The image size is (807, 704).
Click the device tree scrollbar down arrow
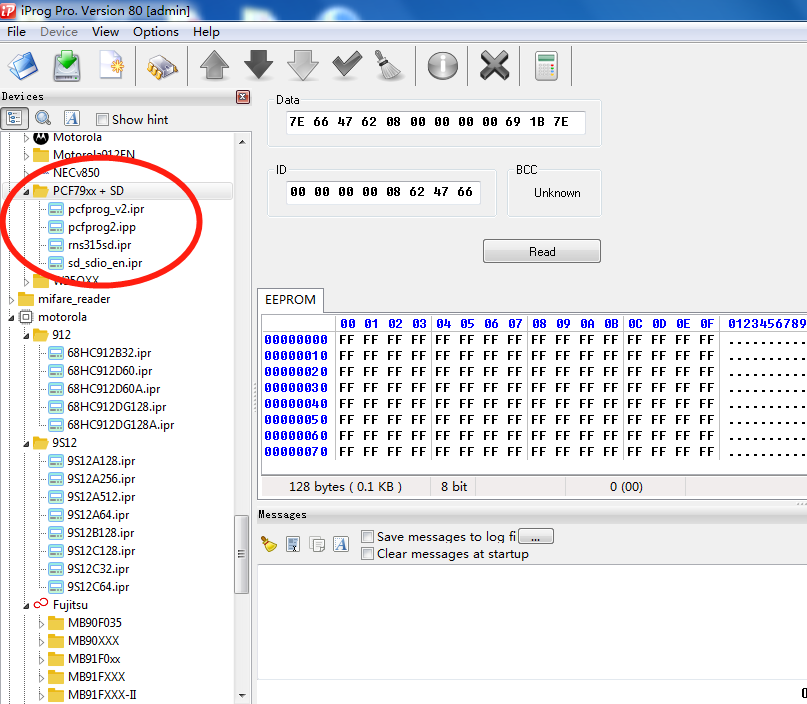[x=242, y=696]
